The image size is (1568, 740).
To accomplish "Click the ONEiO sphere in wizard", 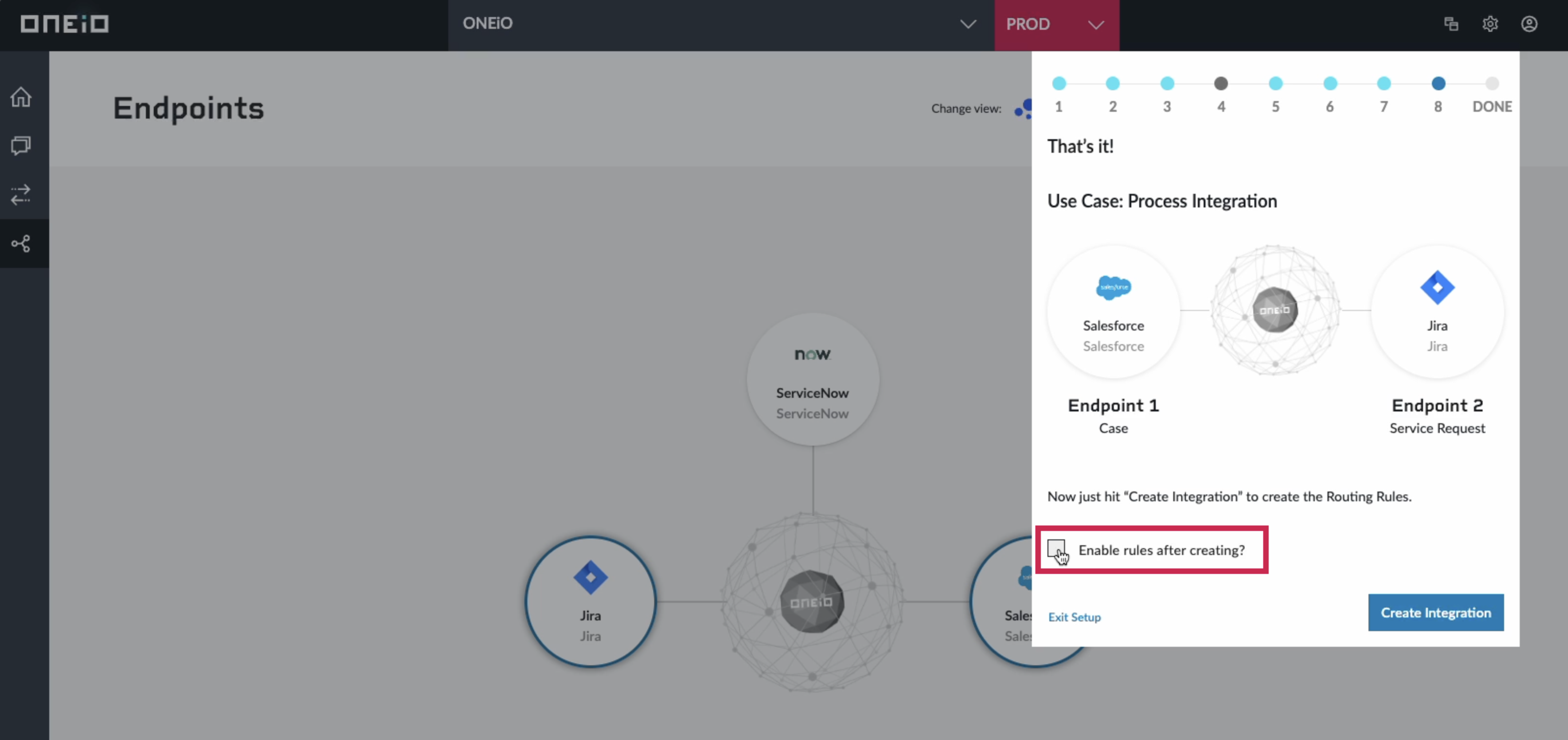I will tap(1275, 309).
